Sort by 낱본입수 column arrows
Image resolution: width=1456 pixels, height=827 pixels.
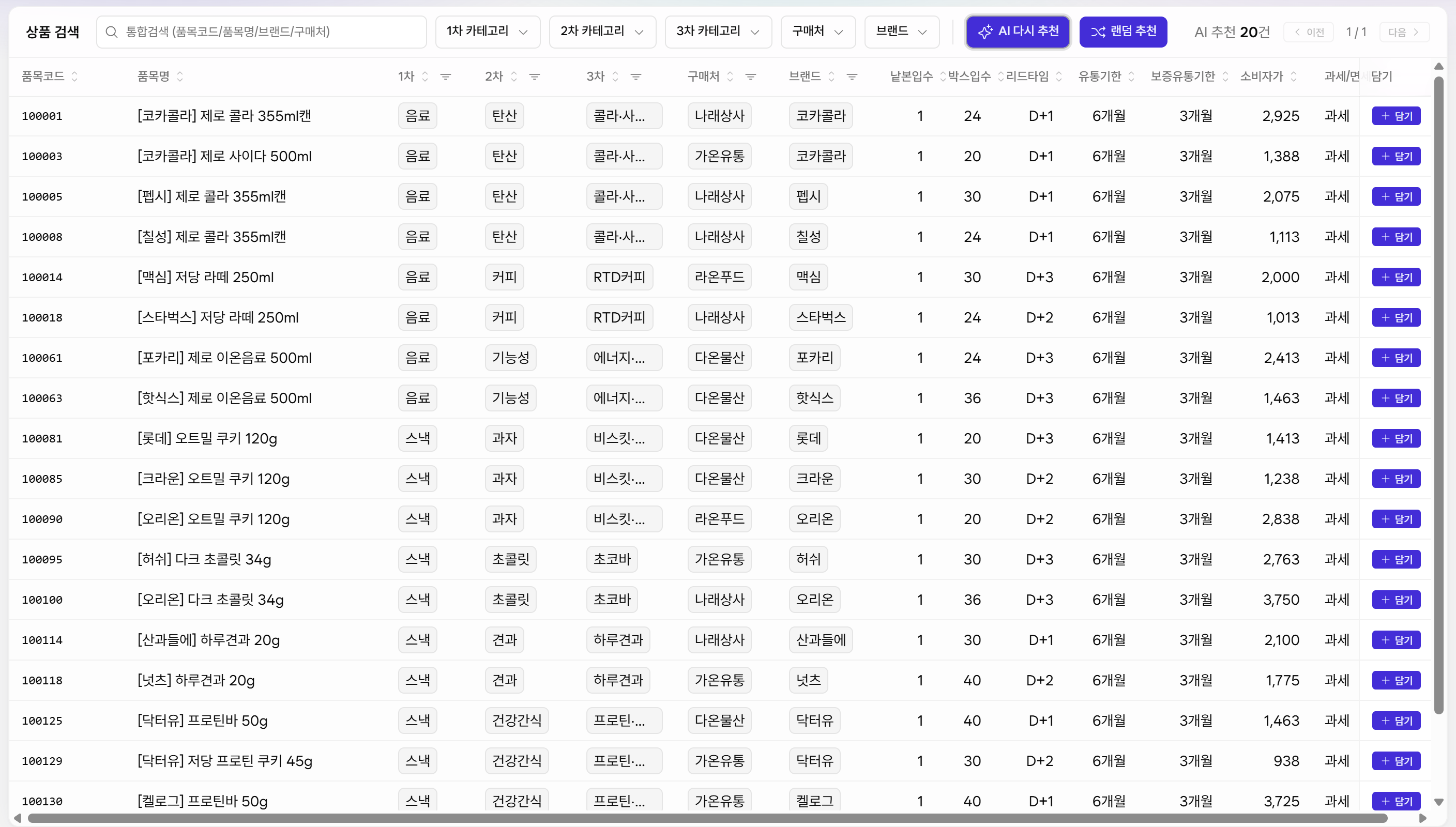click(x=943, y=76)
